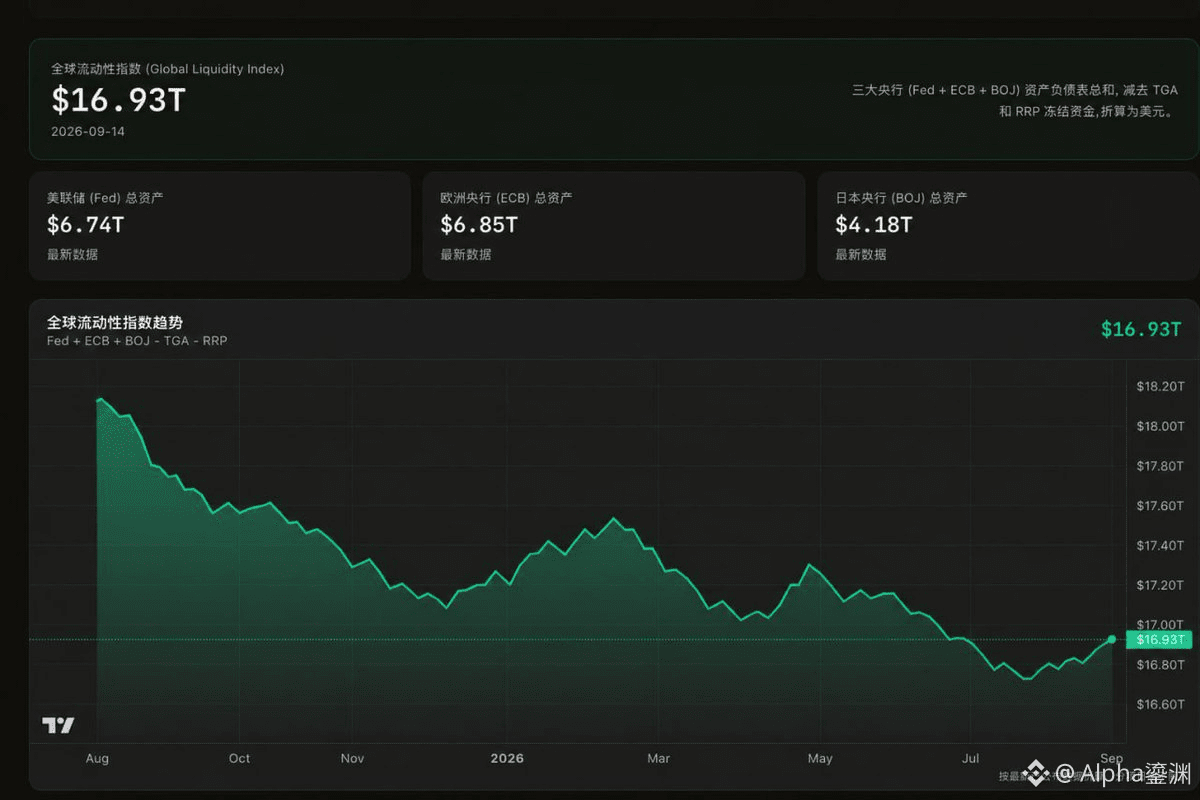1200x800 pixels.
Task: Select the Mar label on the time axis
Action: 658,758
